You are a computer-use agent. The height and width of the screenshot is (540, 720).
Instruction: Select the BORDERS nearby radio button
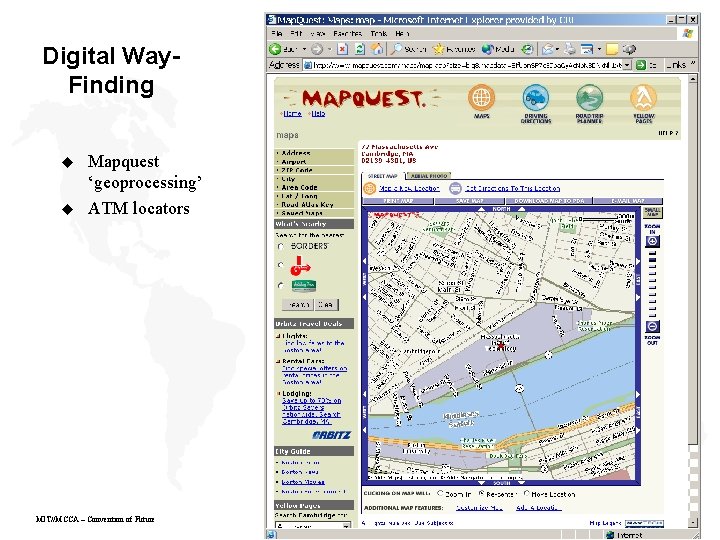[x=281, y=247]
